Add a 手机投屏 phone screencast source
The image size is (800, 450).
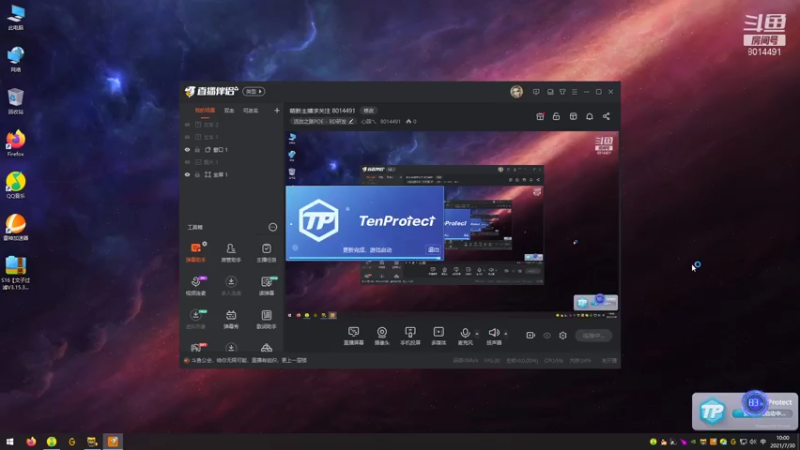coord(410,336)
